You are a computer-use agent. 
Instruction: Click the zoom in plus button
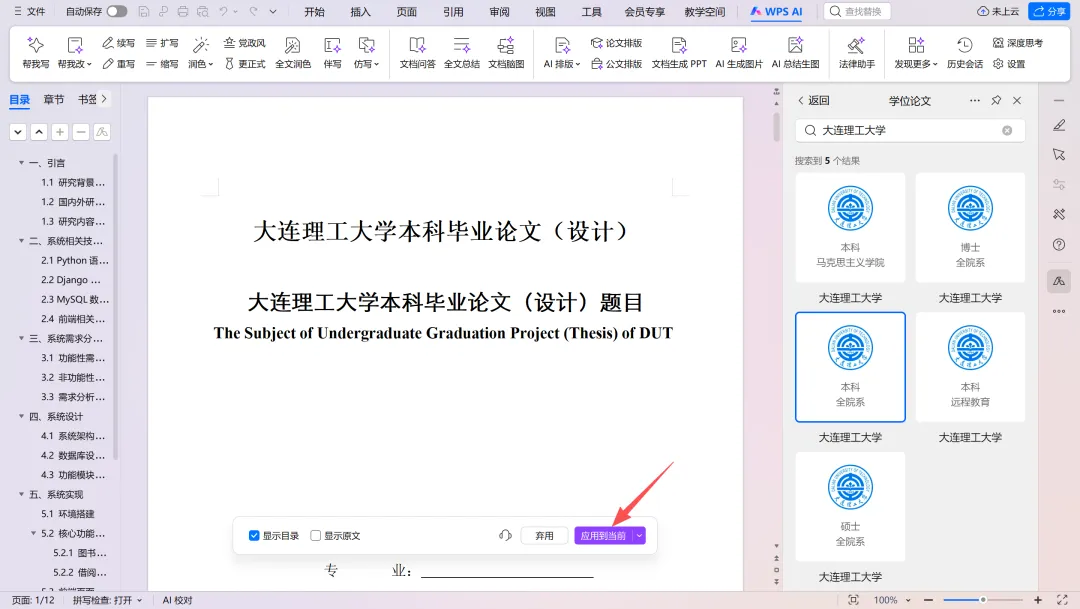tap(1037, 600)
